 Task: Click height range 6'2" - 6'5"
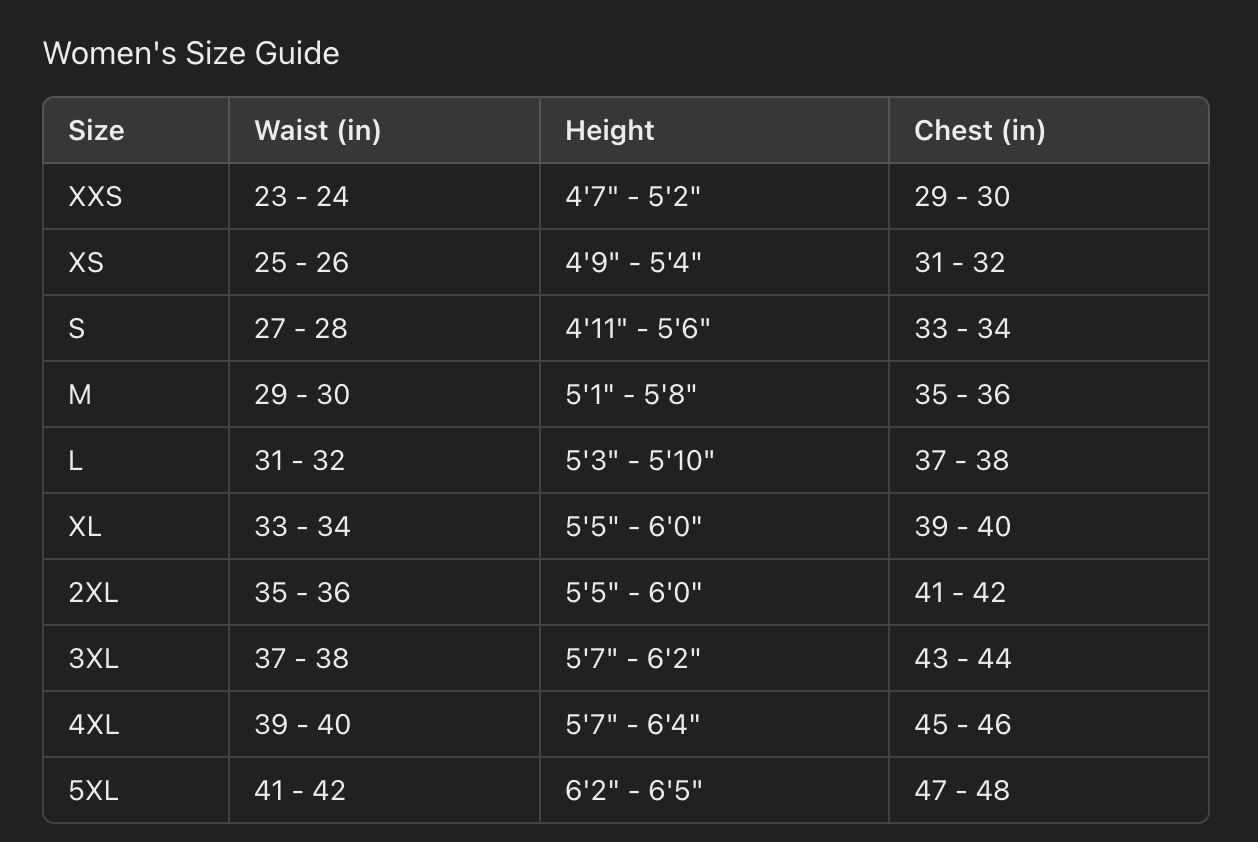634,790
